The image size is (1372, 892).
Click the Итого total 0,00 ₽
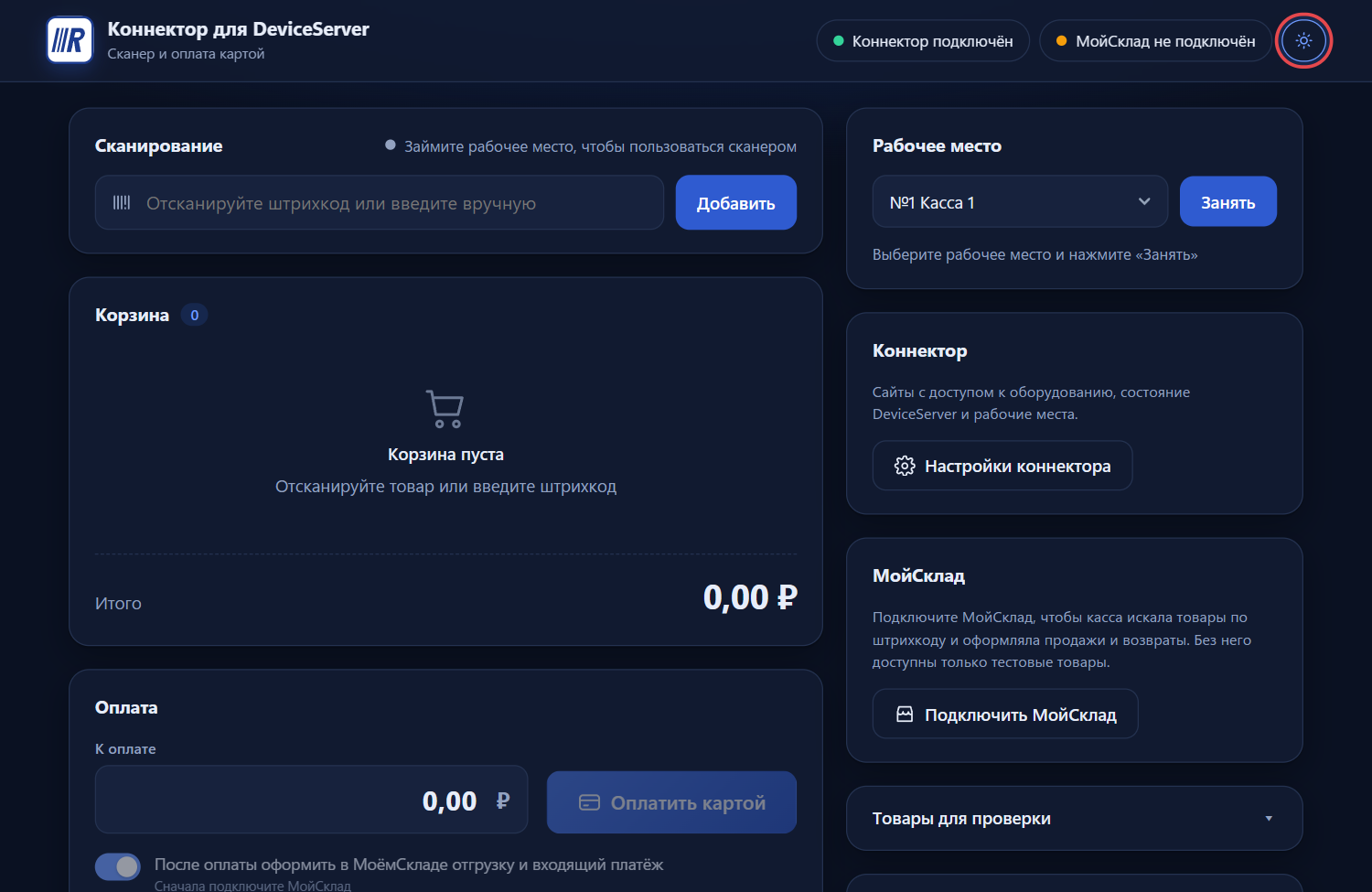750,597
